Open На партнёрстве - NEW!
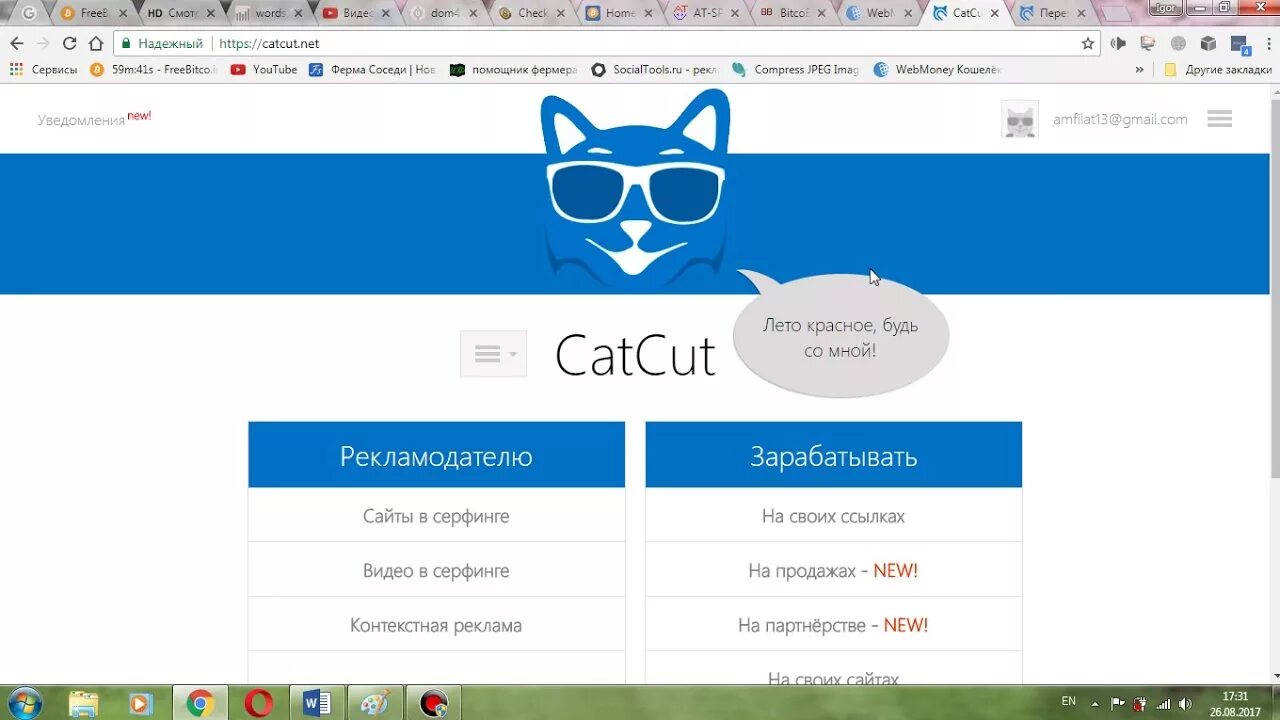Image resolution: width=1280 pixels, height=720 pixels. tap(834, 625)
